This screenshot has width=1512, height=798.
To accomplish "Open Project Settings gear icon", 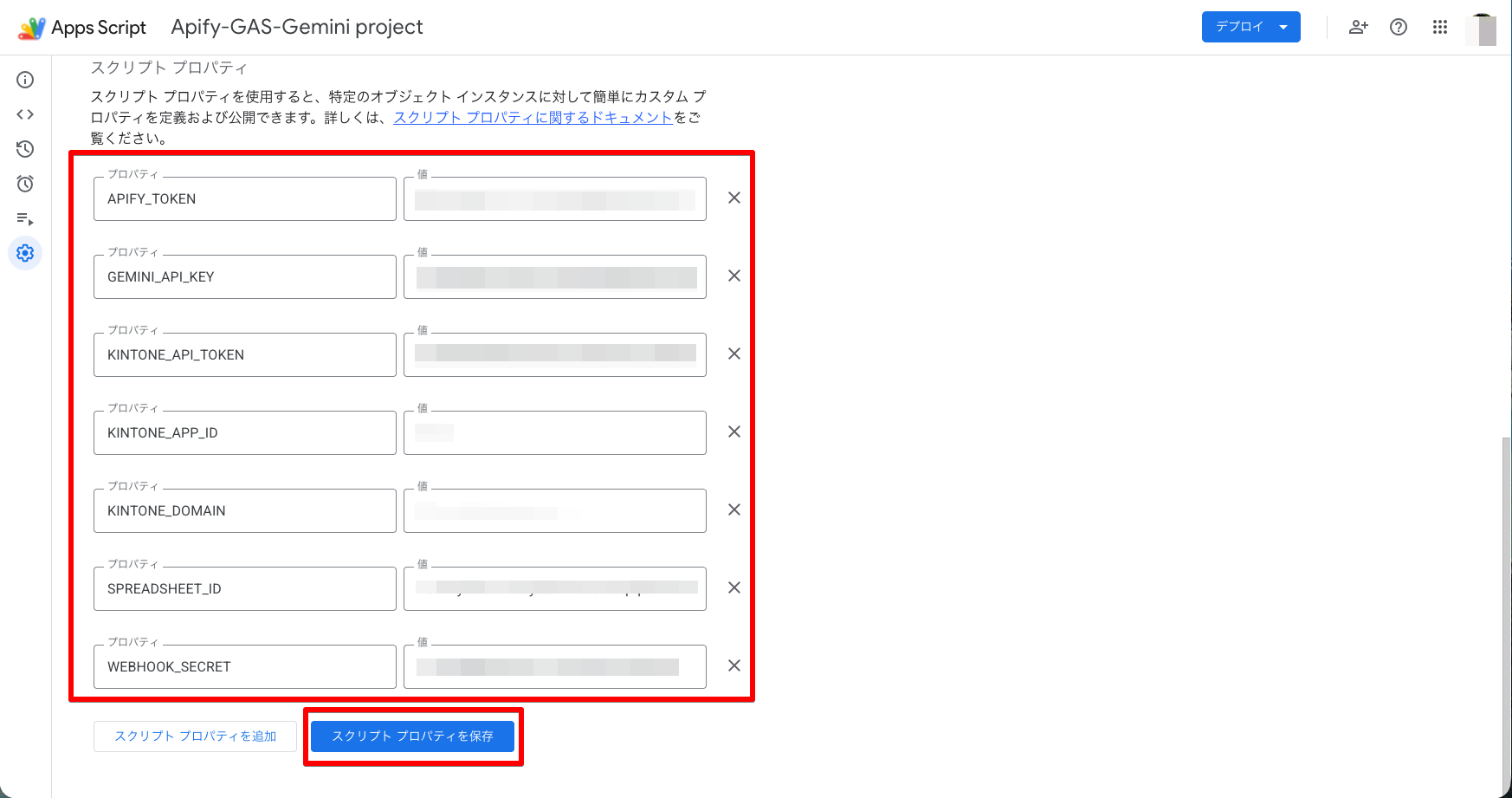I will coord(25,253).
